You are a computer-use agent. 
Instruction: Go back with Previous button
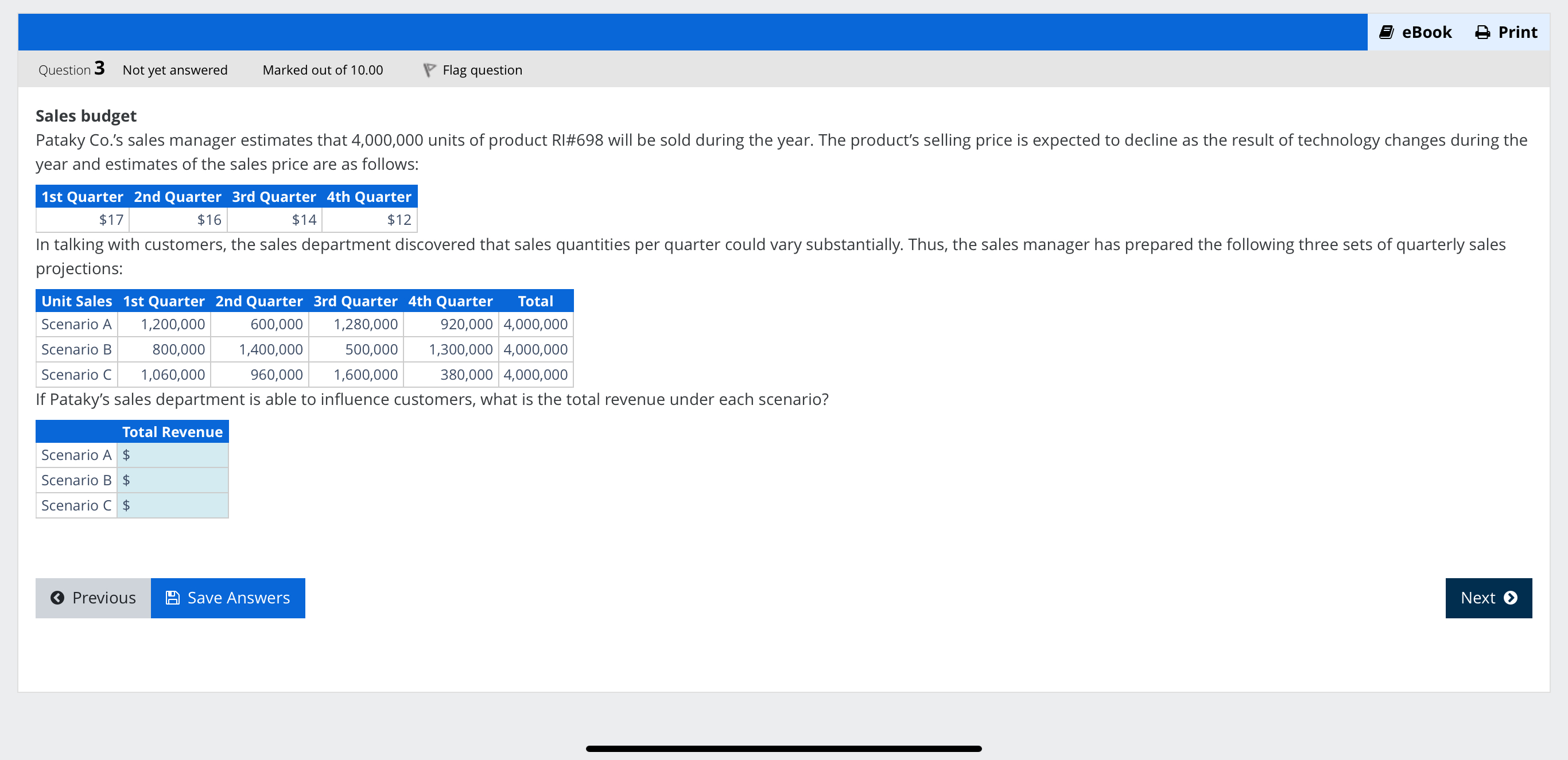[x=93, y=598]
